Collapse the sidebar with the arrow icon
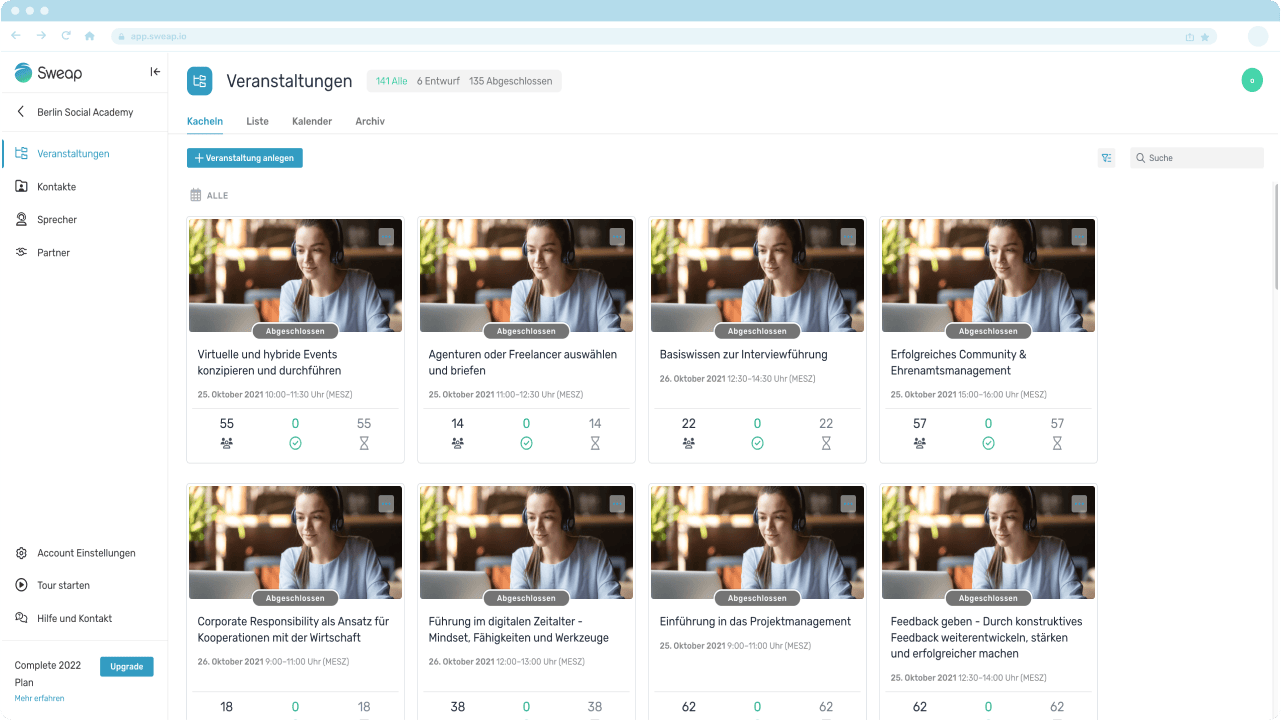 (x=155, y=72)
